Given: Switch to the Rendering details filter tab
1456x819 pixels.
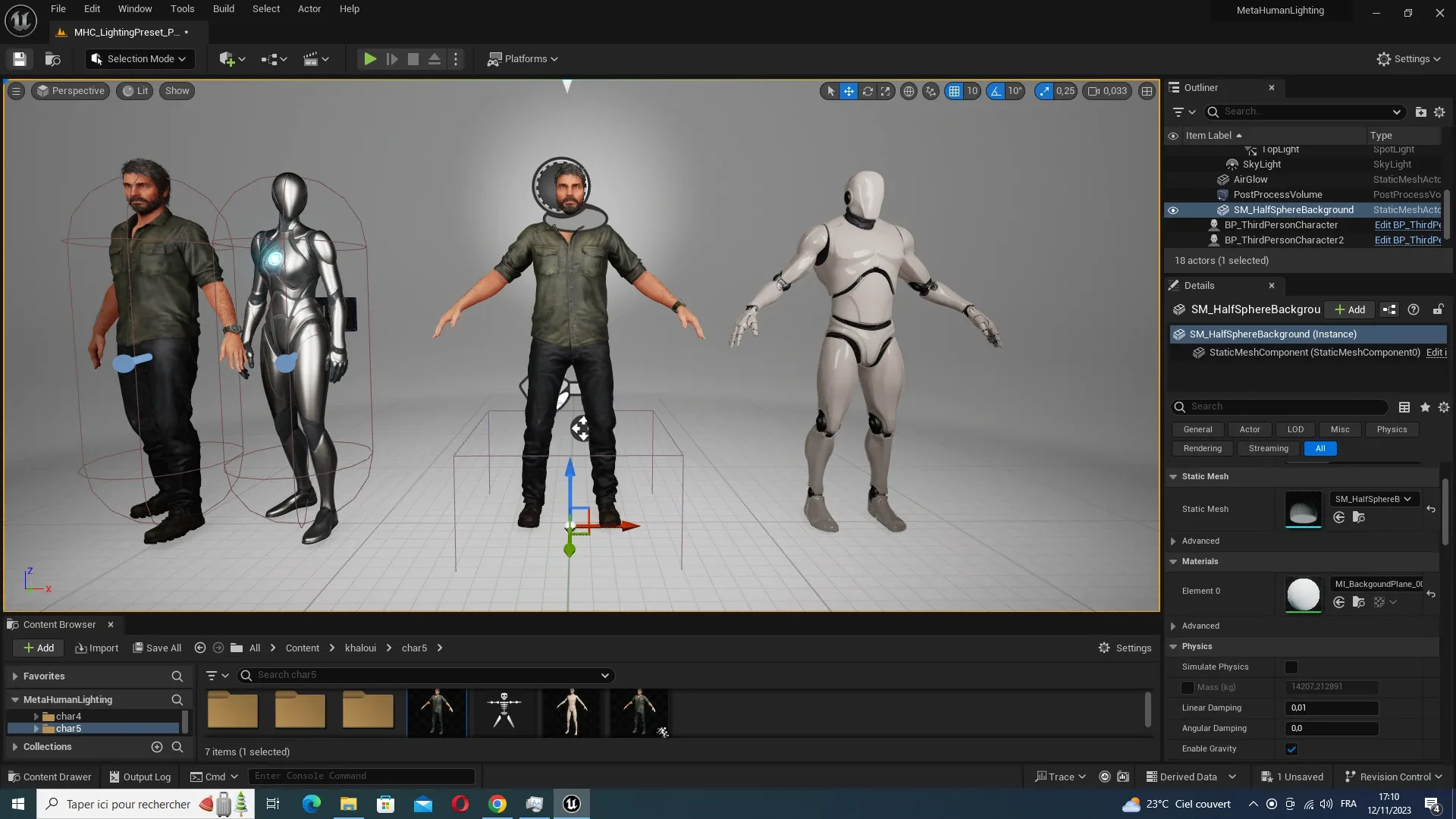Looking at the screenshot, I should tap(1202, 449).
